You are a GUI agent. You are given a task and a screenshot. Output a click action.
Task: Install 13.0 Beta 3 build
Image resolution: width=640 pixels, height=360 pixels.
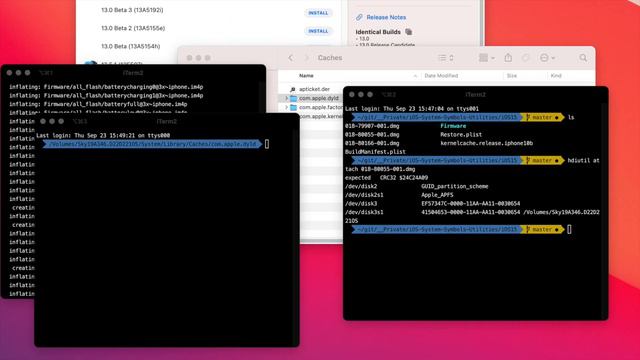click(318, 13)
